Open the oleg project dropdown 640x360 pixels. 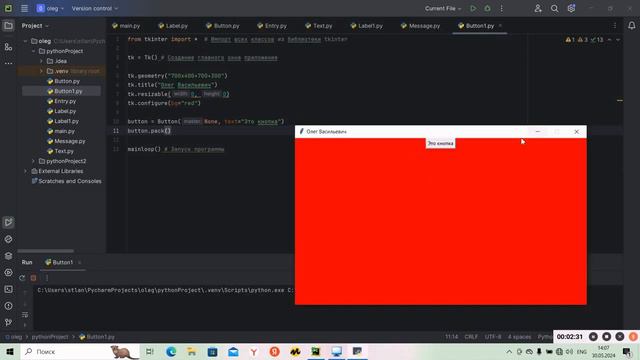click(x=51, y=8)
